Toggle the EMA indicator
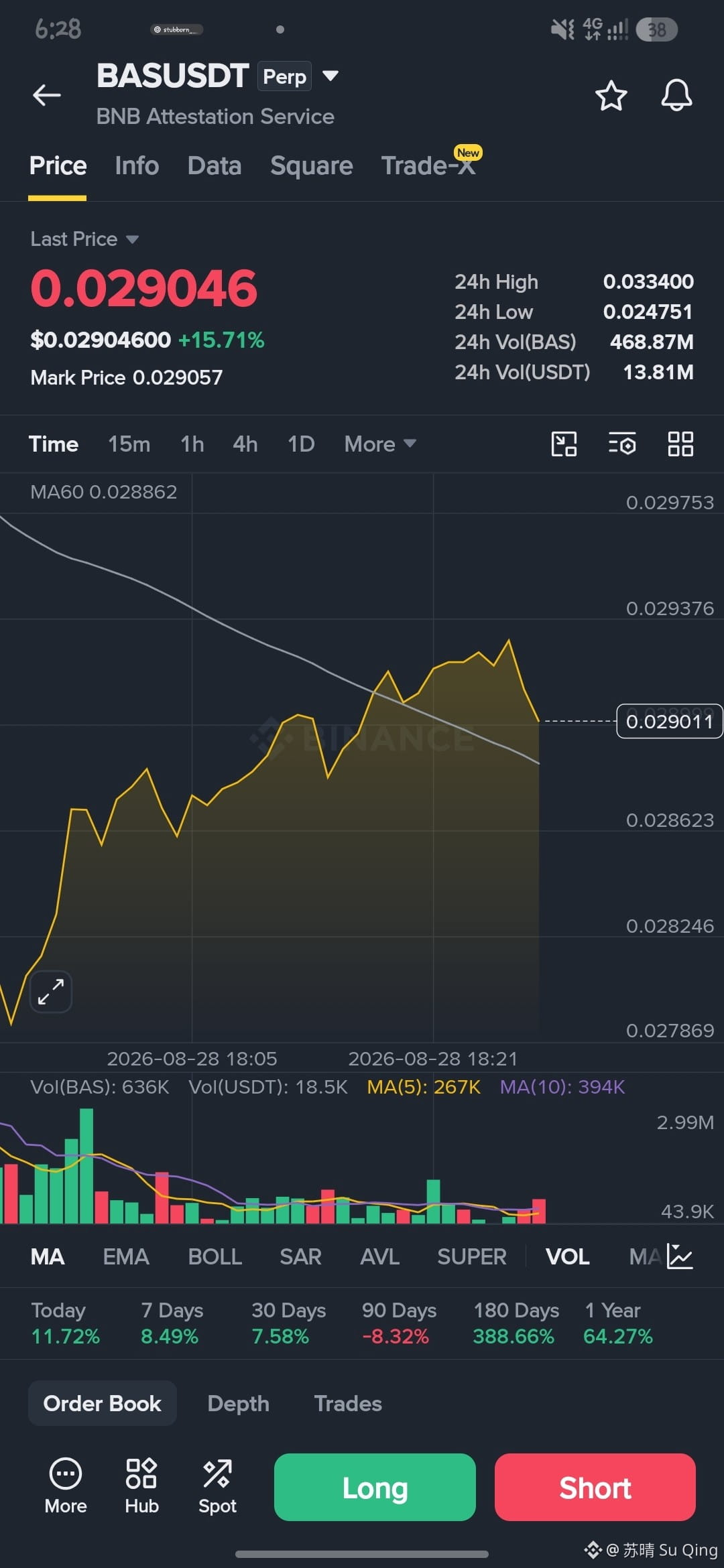The image size is (724, 1568). (x=126, y=1256)
